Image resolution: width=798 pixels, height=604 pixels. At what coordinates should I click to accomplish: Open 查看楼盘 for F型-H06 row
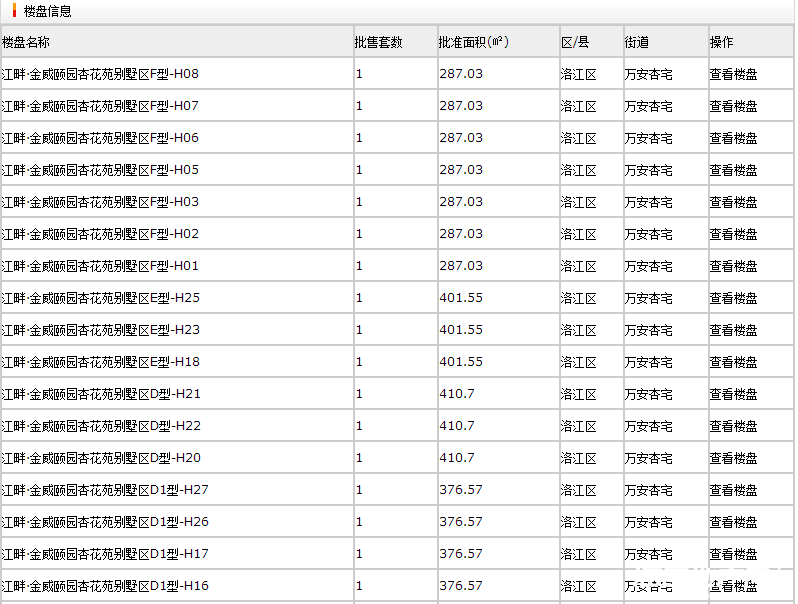[x=733, y=138]
